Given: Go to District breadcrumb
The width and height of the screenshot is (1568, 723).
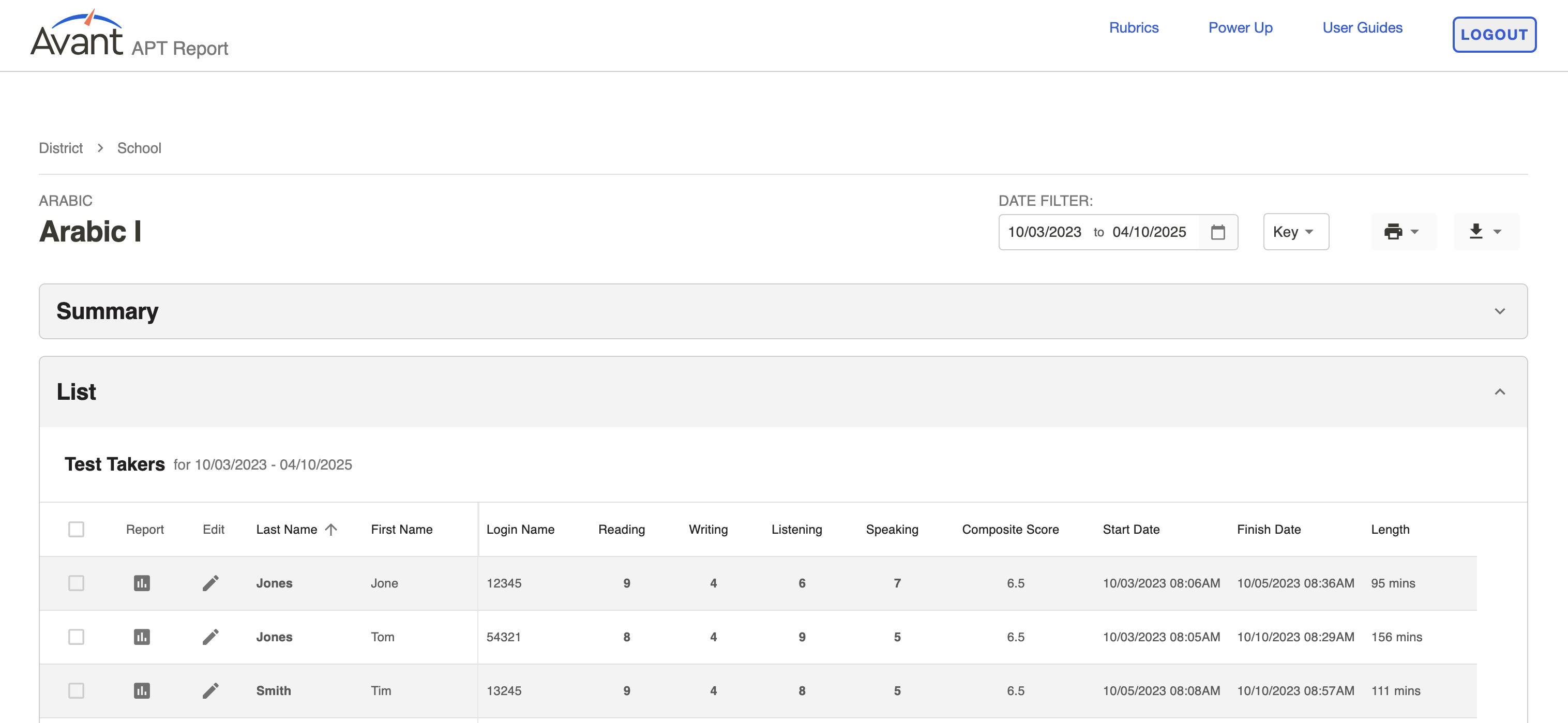Looking at the screenshot, I should click(61, 148).
